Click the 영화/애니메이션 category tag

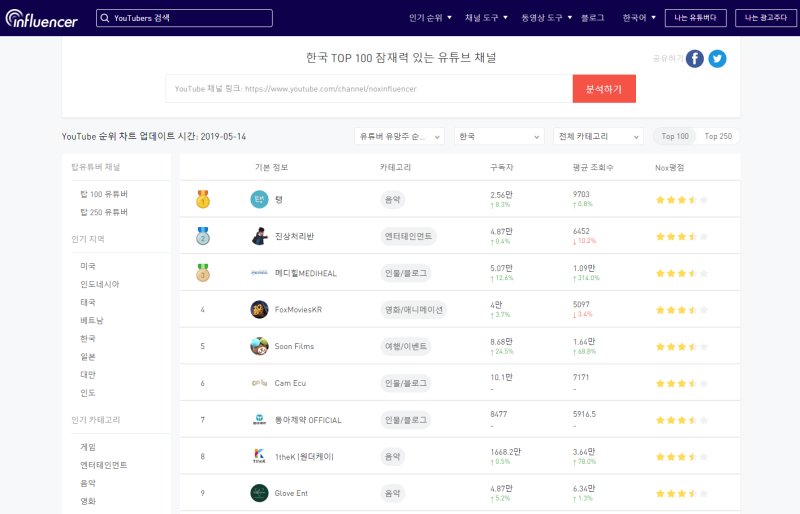coord(414,310)
